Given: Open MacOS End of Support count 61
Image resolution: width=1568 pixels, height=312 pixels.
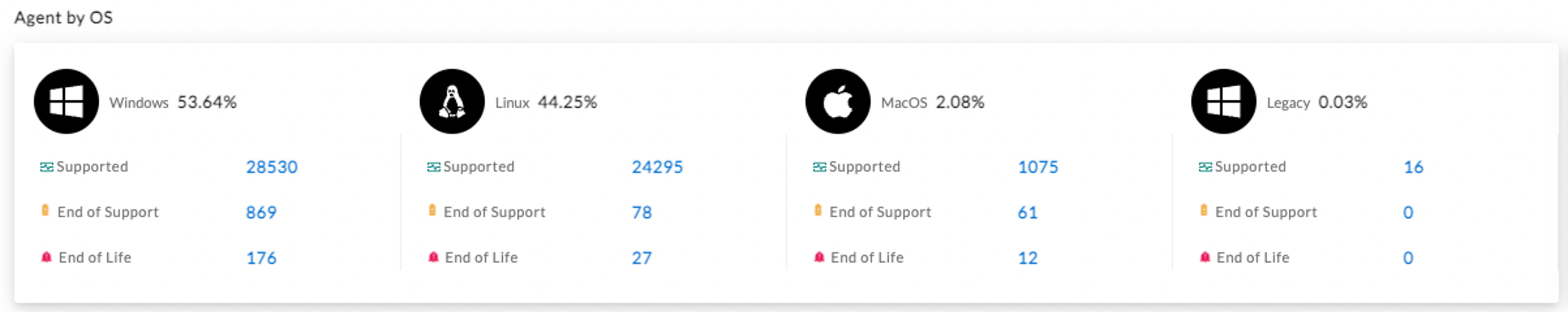Looking at the screenshot, I should pos(1028,212).
